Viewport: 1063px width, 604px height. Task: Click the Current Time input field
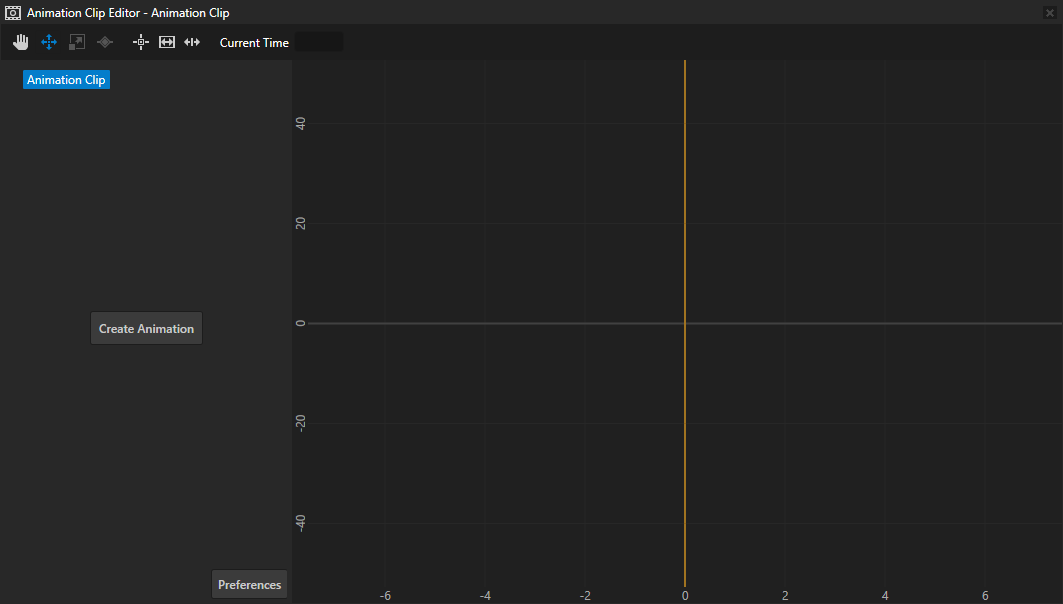319,42
